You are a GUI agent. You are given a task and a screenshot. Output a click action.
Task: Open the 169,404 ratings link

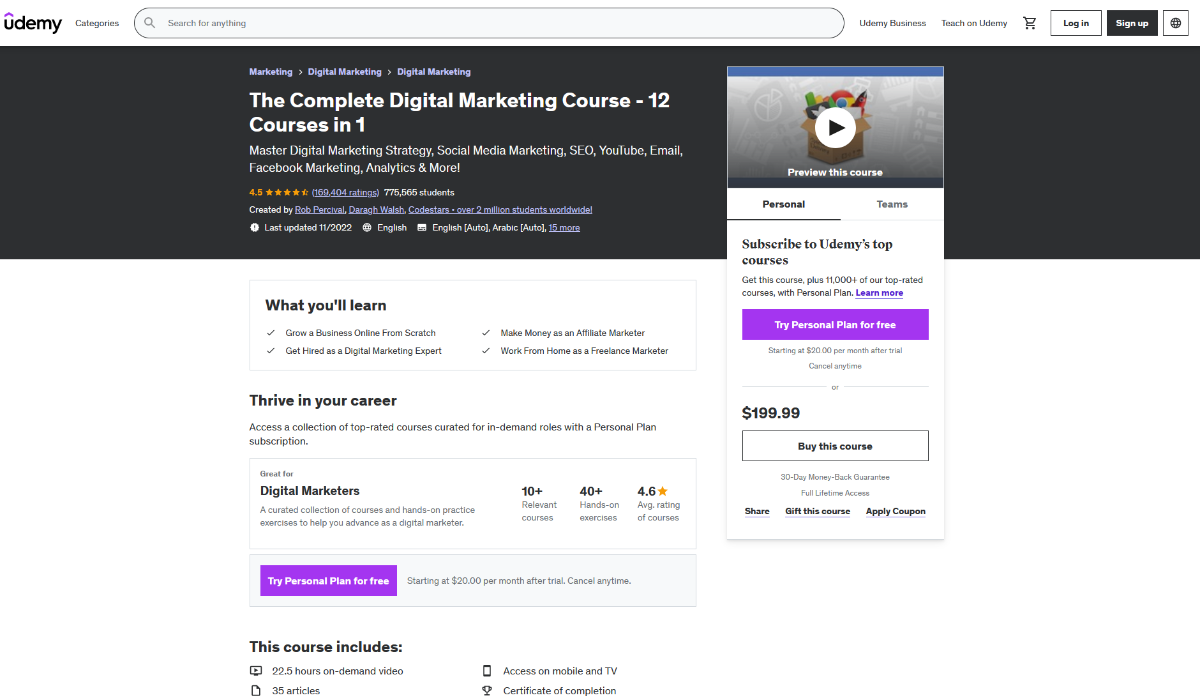(x=345, y=192)
